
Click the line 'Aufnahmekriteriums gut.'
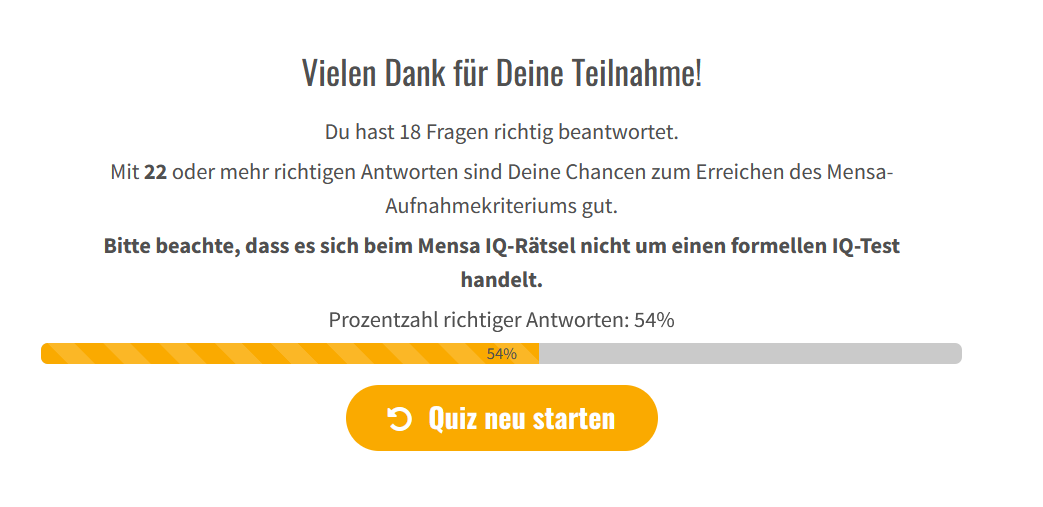502,206
